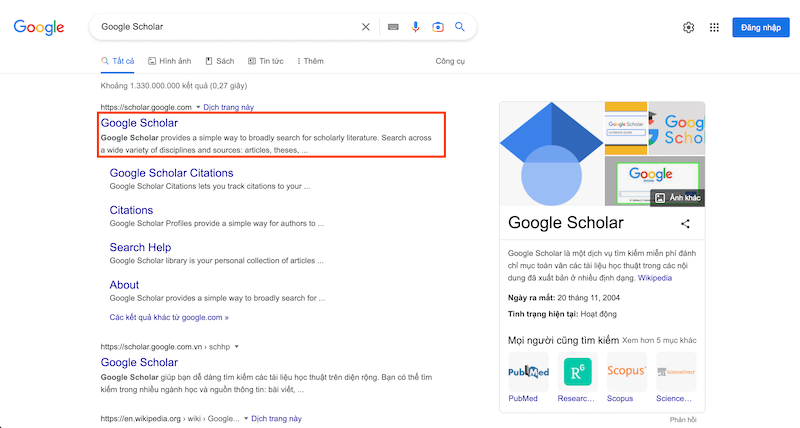Click the blue magnifier search icon

pyautogui.click(x=460, y=27)
